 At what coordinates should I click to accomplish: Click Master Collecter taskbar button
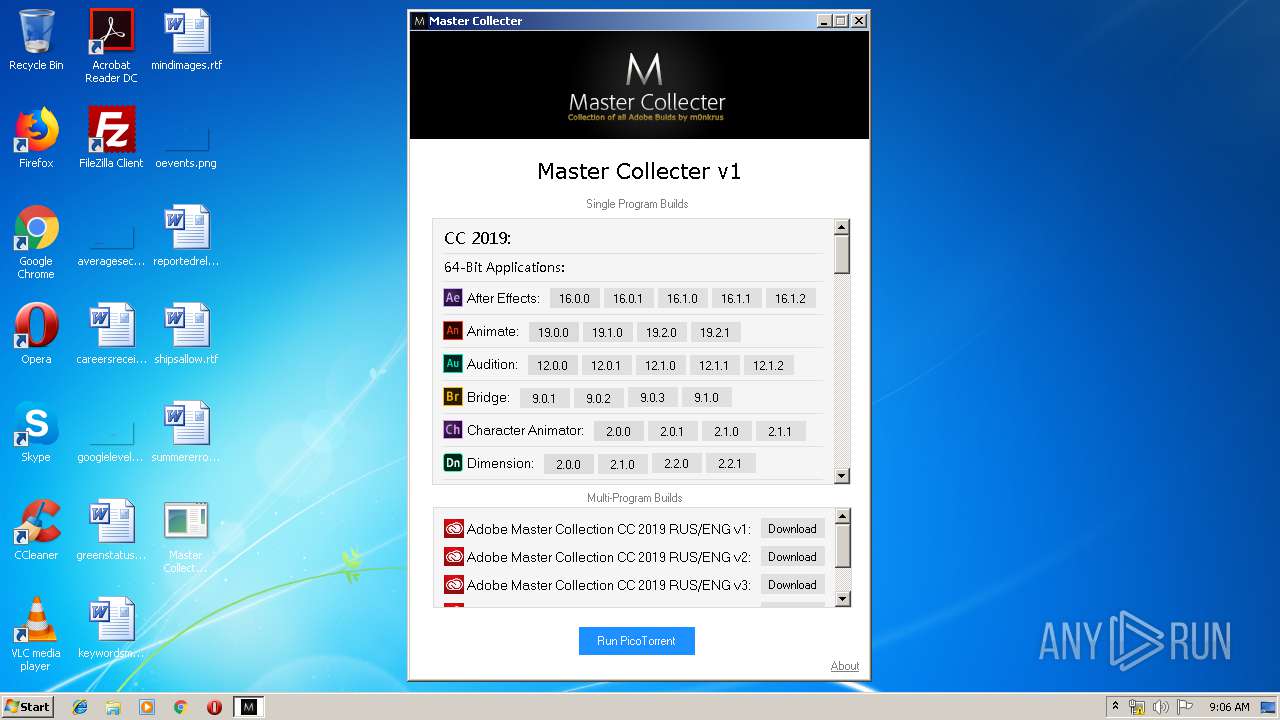click(248, 707)
